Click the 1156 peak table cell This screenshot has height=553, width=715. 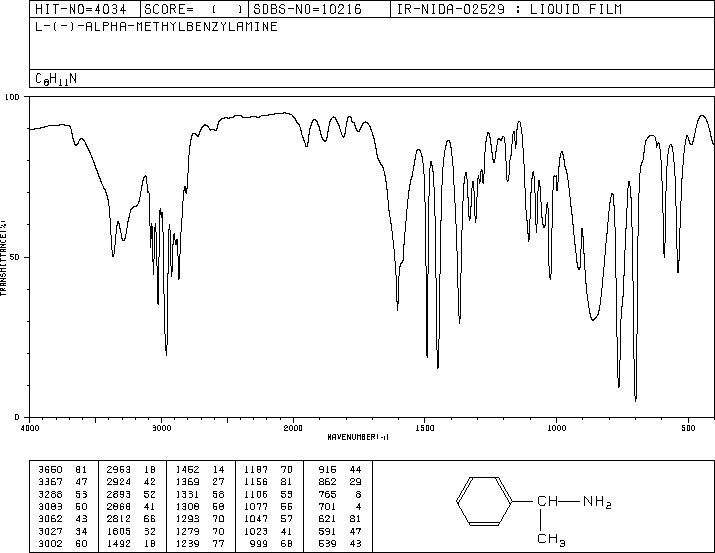(256, 482)
